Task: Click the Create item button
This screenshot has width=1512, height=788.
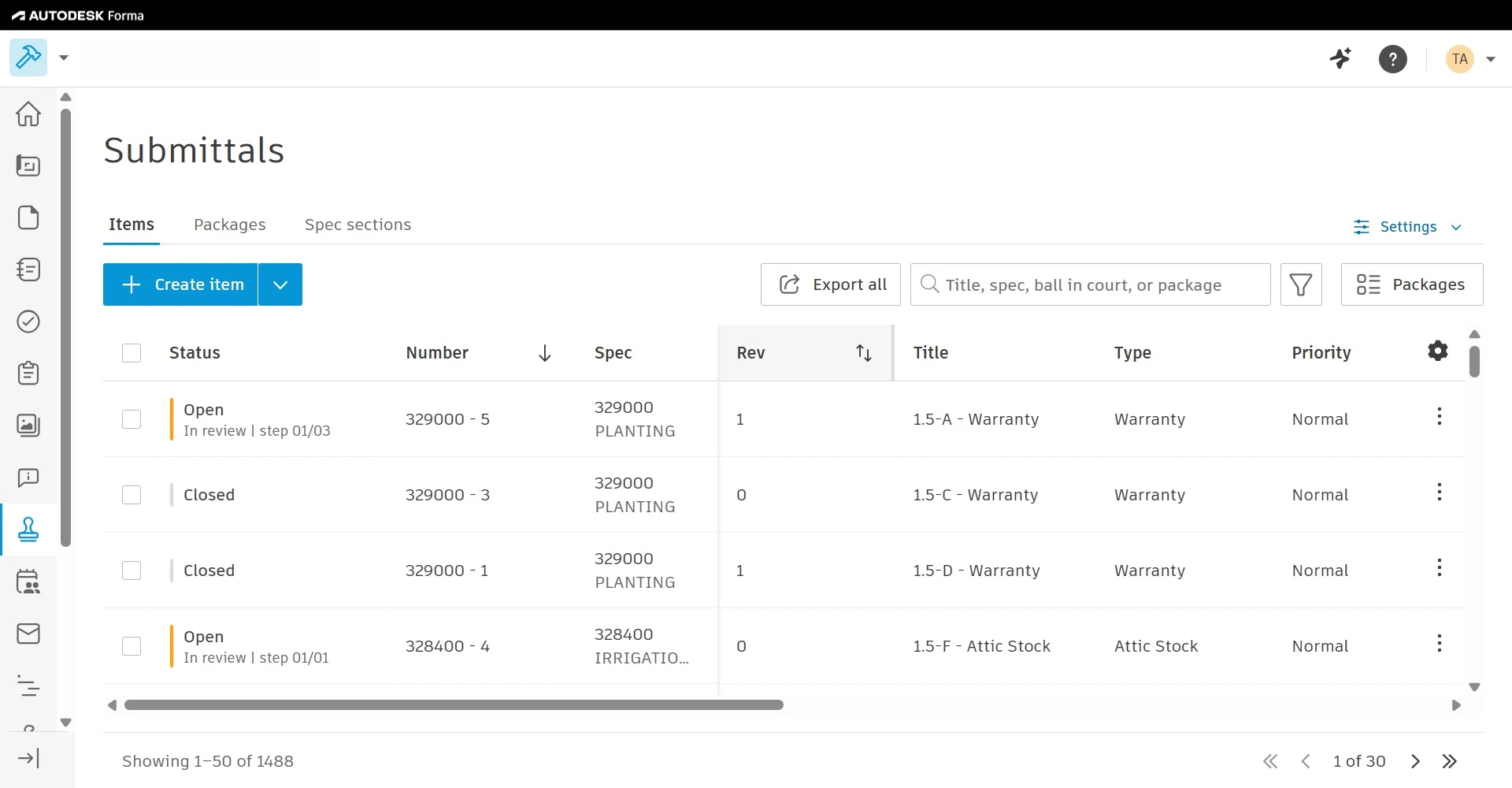Action: pos(180,284)
